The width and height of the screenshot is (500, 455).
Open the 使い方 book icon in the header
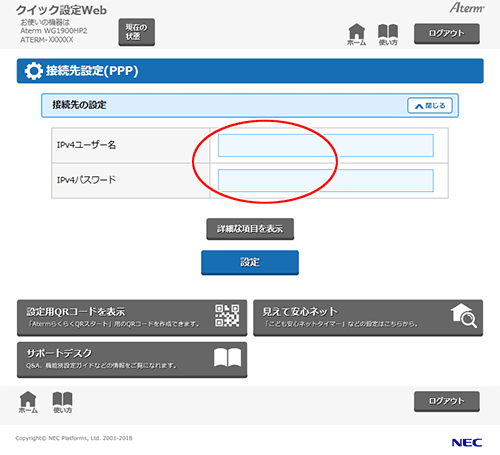[x=388, y=35]
